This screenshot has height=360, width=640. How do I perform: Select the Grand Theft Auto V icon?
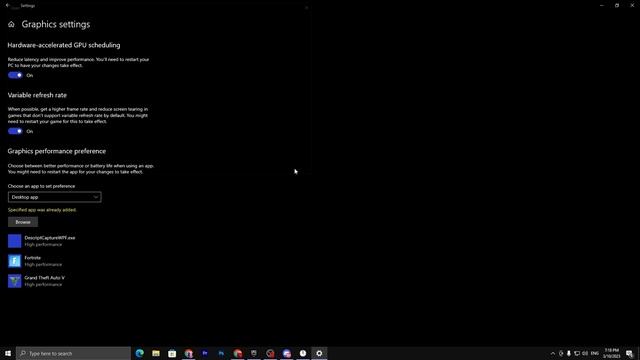tap(15, 281)
